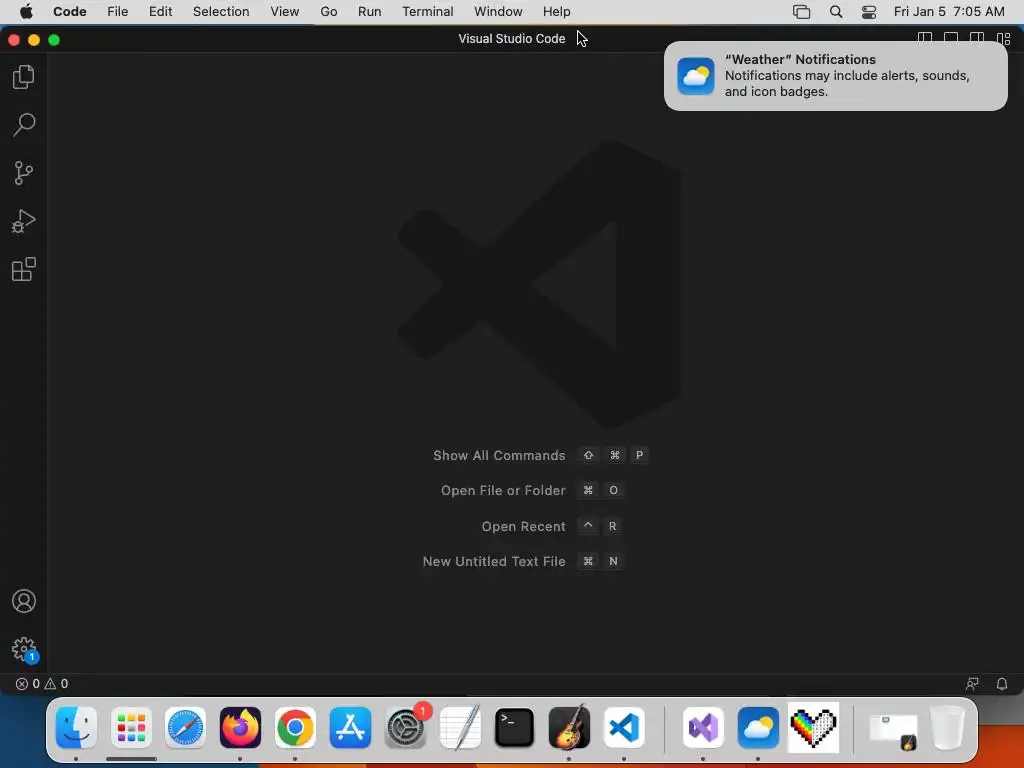Open the Go menu

pos(328,12)
